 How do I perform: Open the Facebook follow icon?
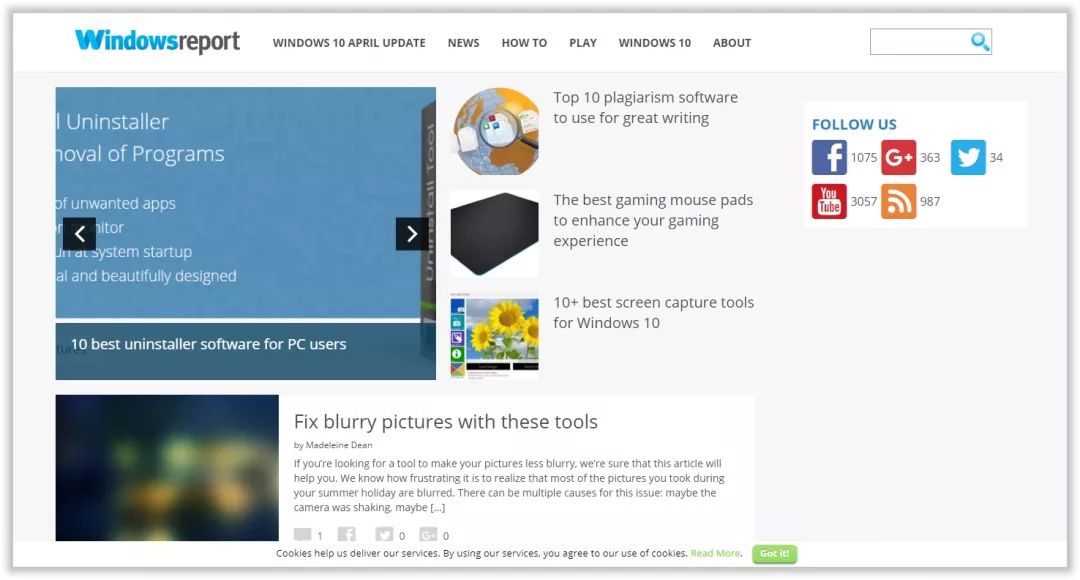coord(829,157)
